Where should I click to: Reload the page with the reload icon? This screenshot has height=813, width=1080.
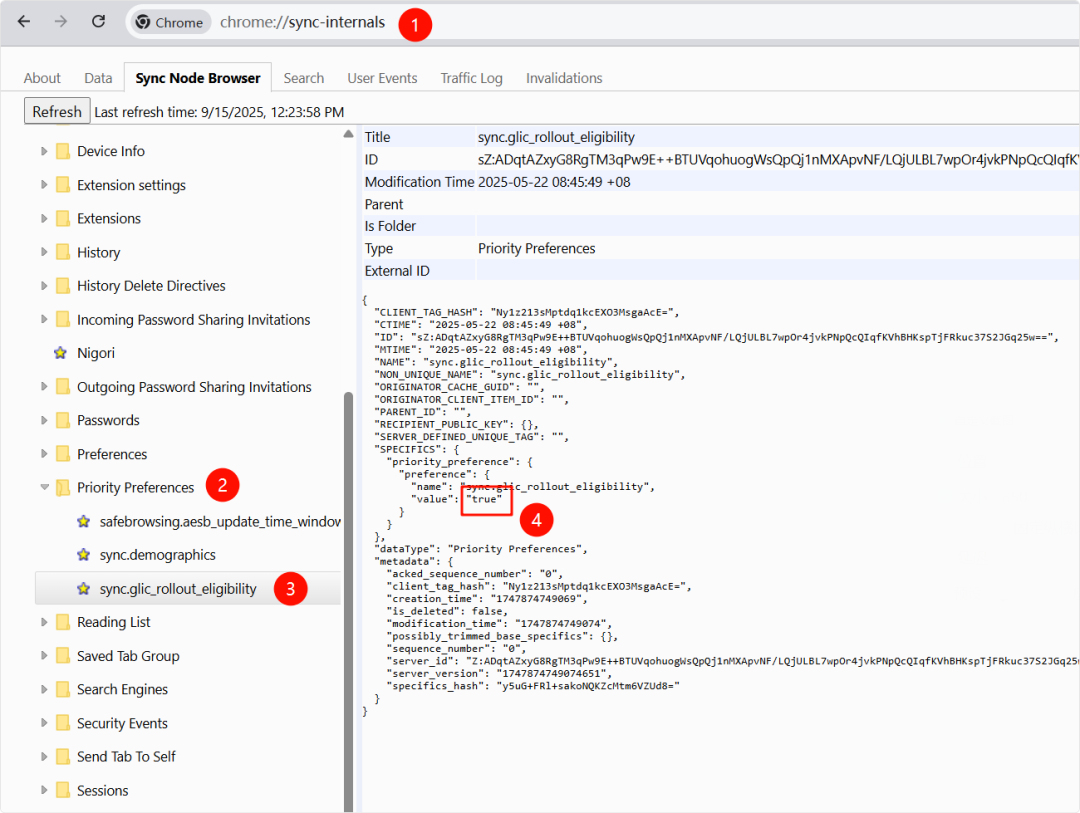point(98,21)
